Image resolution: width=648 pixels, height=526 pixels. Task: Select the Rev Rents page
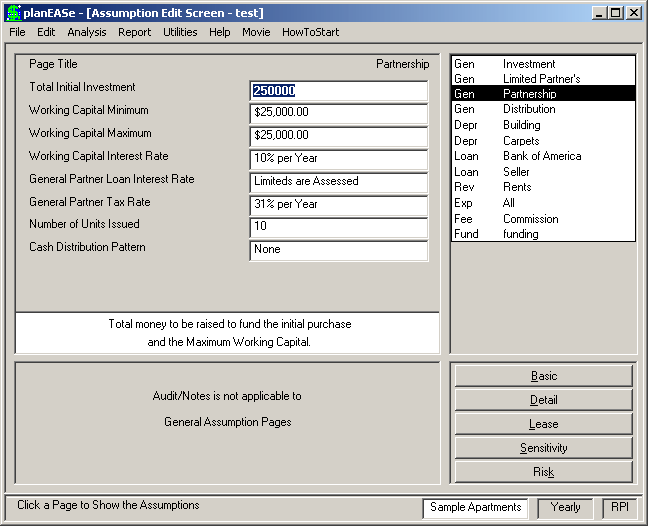(x=543, y=187)
